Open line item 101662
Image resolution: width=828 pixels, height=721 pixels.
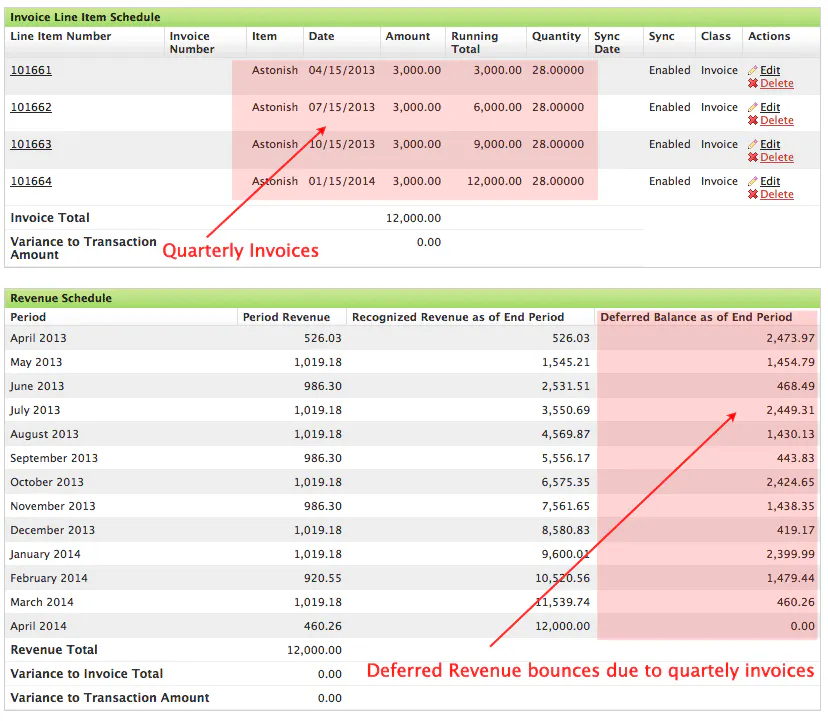pos(31,107)
